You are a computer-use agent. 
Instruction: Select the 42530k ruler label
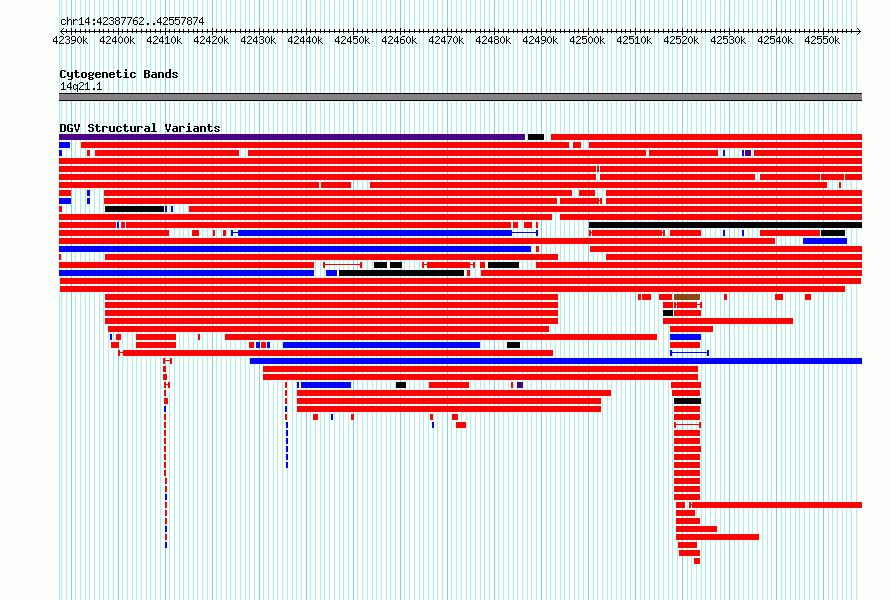[x=728, y=40]
